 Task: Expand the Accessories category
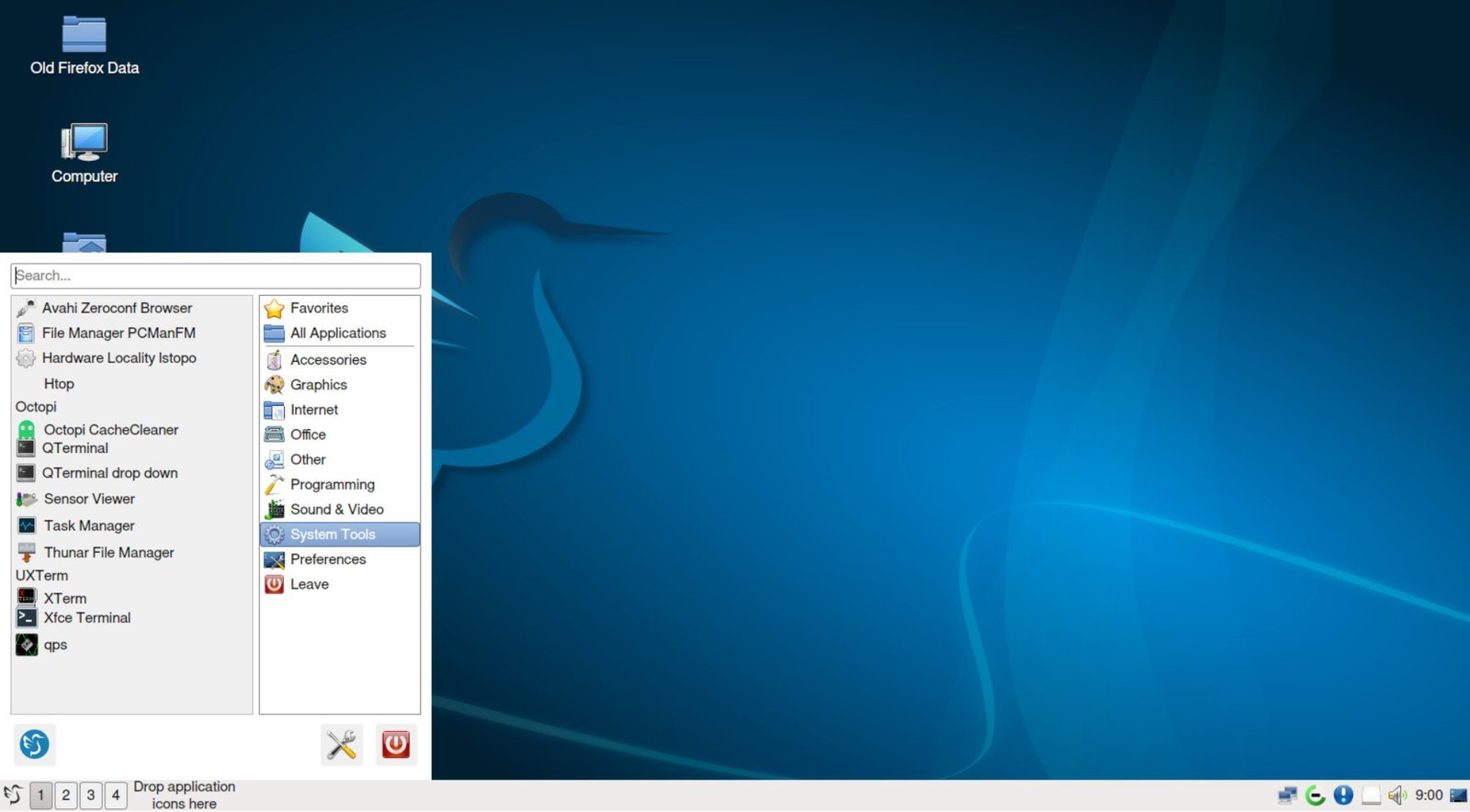328,360
